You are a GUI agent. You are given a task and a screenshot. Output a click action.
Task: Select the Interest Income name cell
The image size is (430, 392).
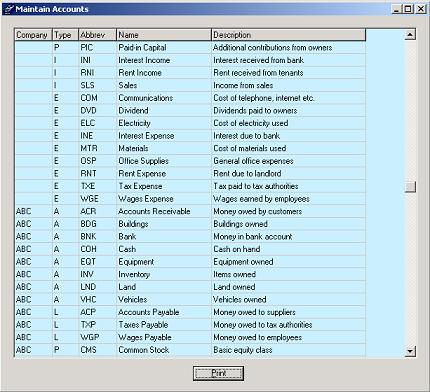pyautogui.click(x=164, y=60)
